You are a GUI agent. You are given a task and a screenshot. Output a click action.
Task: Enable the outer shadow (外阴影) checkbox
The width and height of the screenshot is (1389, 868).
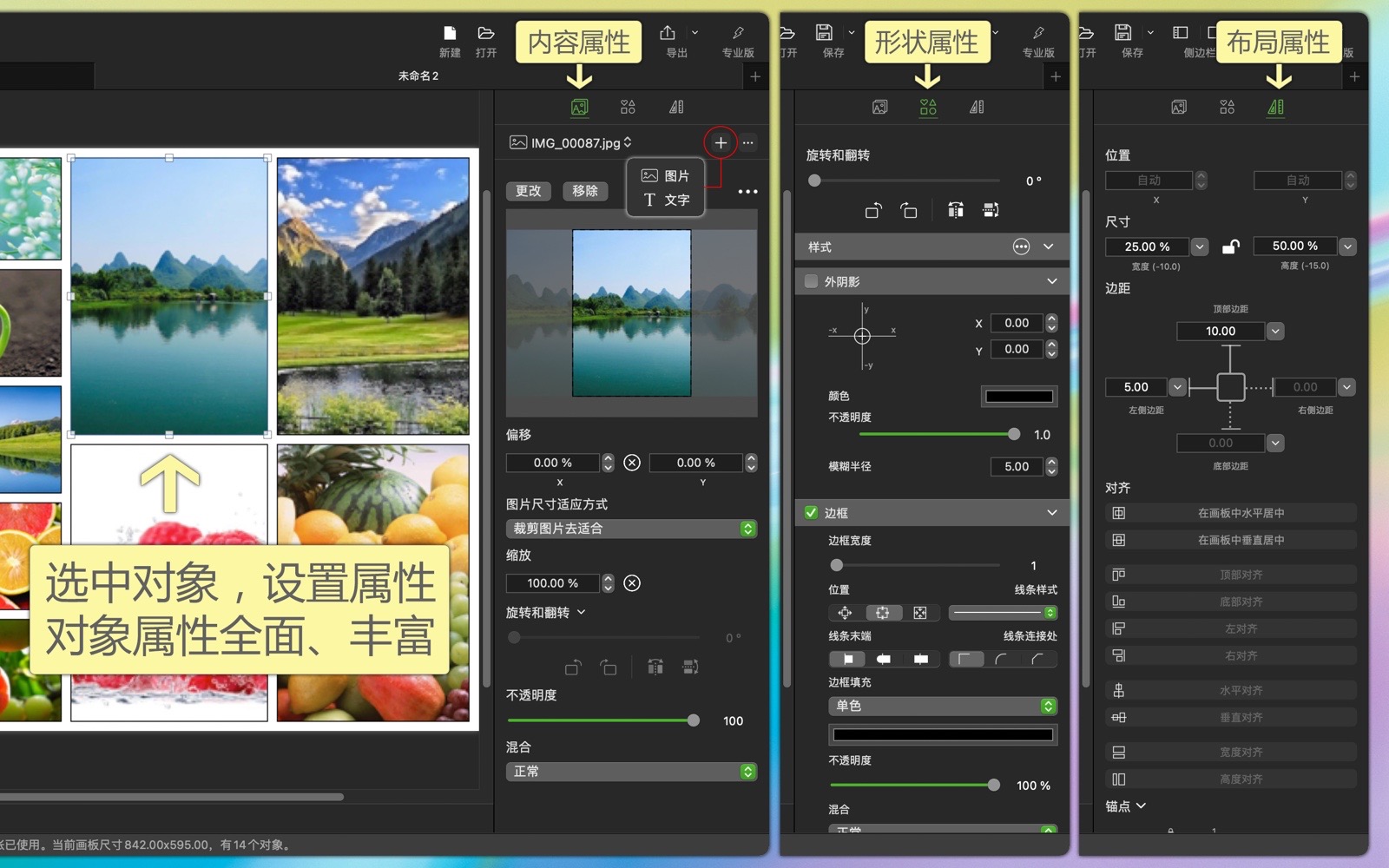coord(811,281)
